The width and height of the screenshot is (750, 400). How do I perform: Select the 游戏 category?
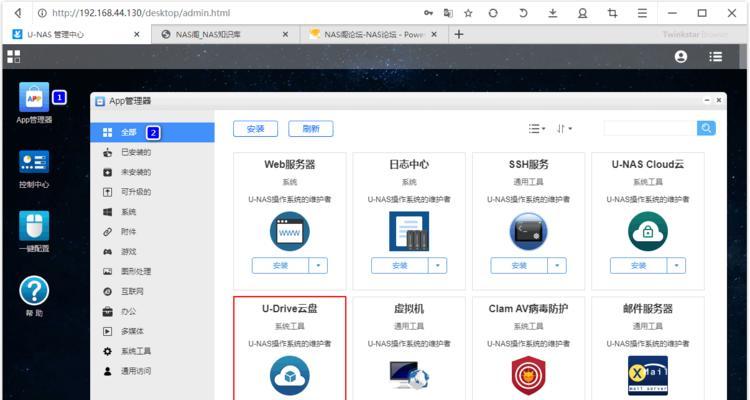[152, 252]
